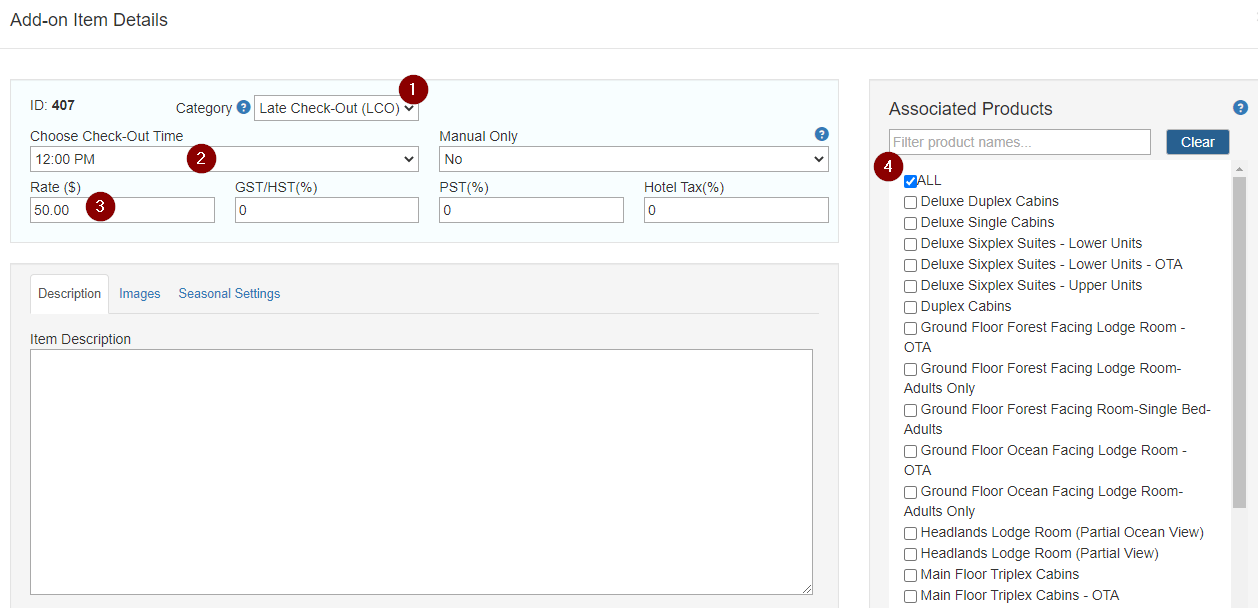Enable Headlands Lodge Room (Partial Ocean View)
This screenshot has height=608, width=1258.
coord(910,533)
